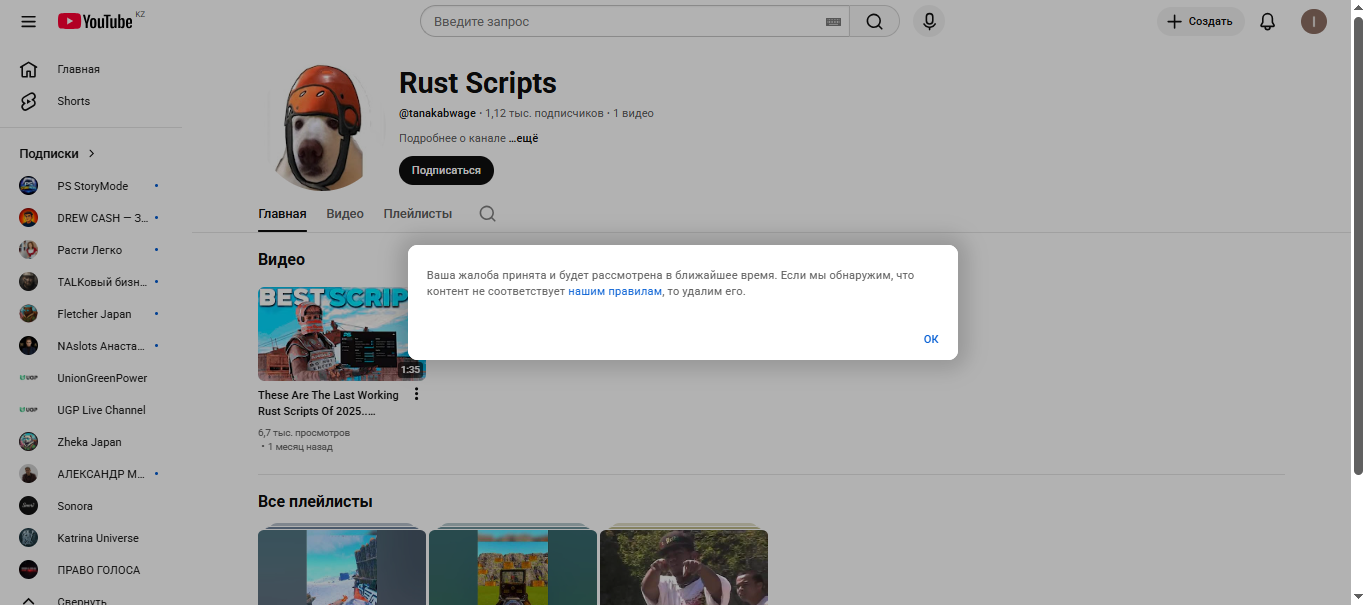Open three-dot menu for the video
Image resolution: width=1365 pixels, height=605 pixels.
click(417, 394)
